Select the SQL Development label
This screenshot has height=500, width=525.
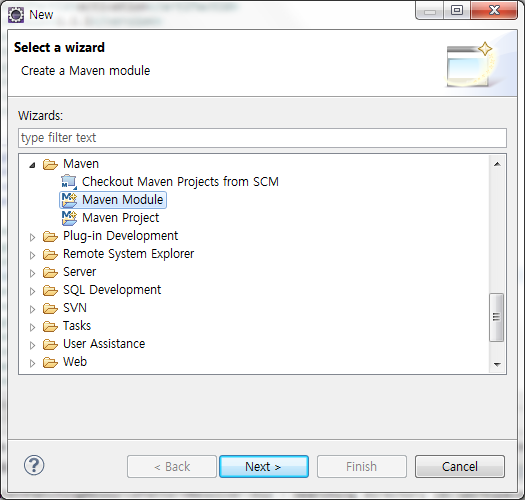pos(112,290)
